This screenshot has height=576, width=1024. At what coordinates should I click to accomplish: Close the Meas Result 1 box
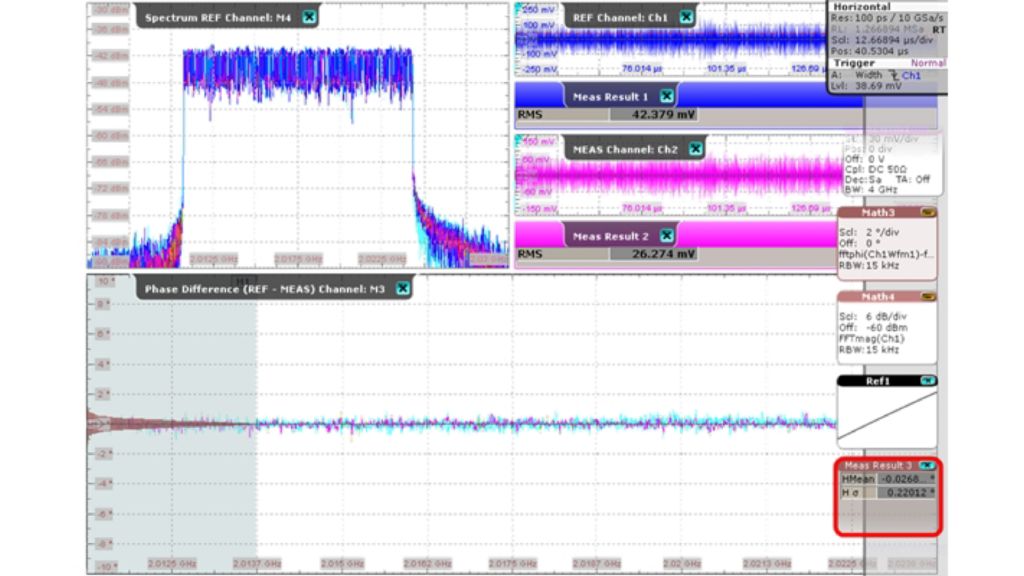tap(667, 96)
